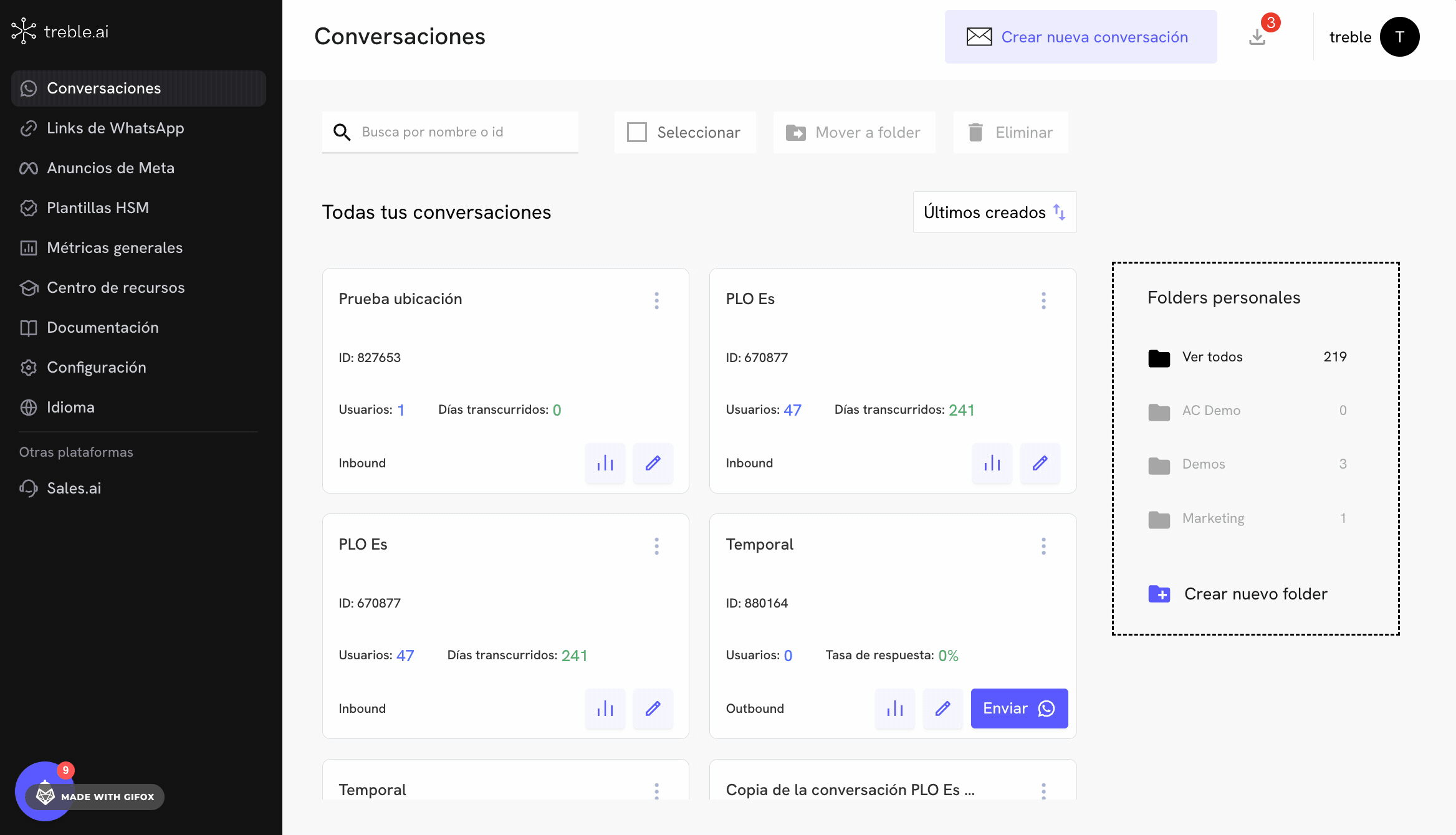Click the Crear nuevo folder plus icon
Viewport: 1456px width, 835px height.
1159,594
